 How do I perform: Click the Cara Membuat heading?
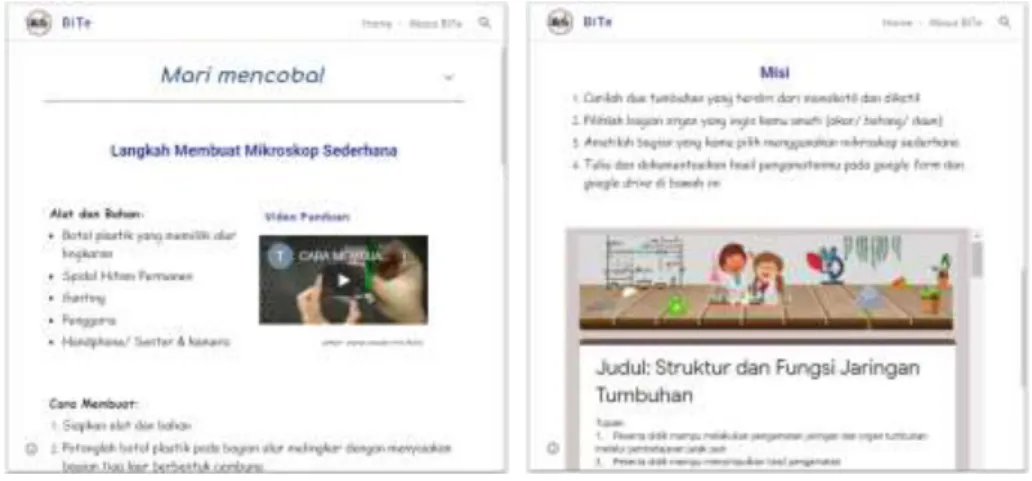click(94, 403)
